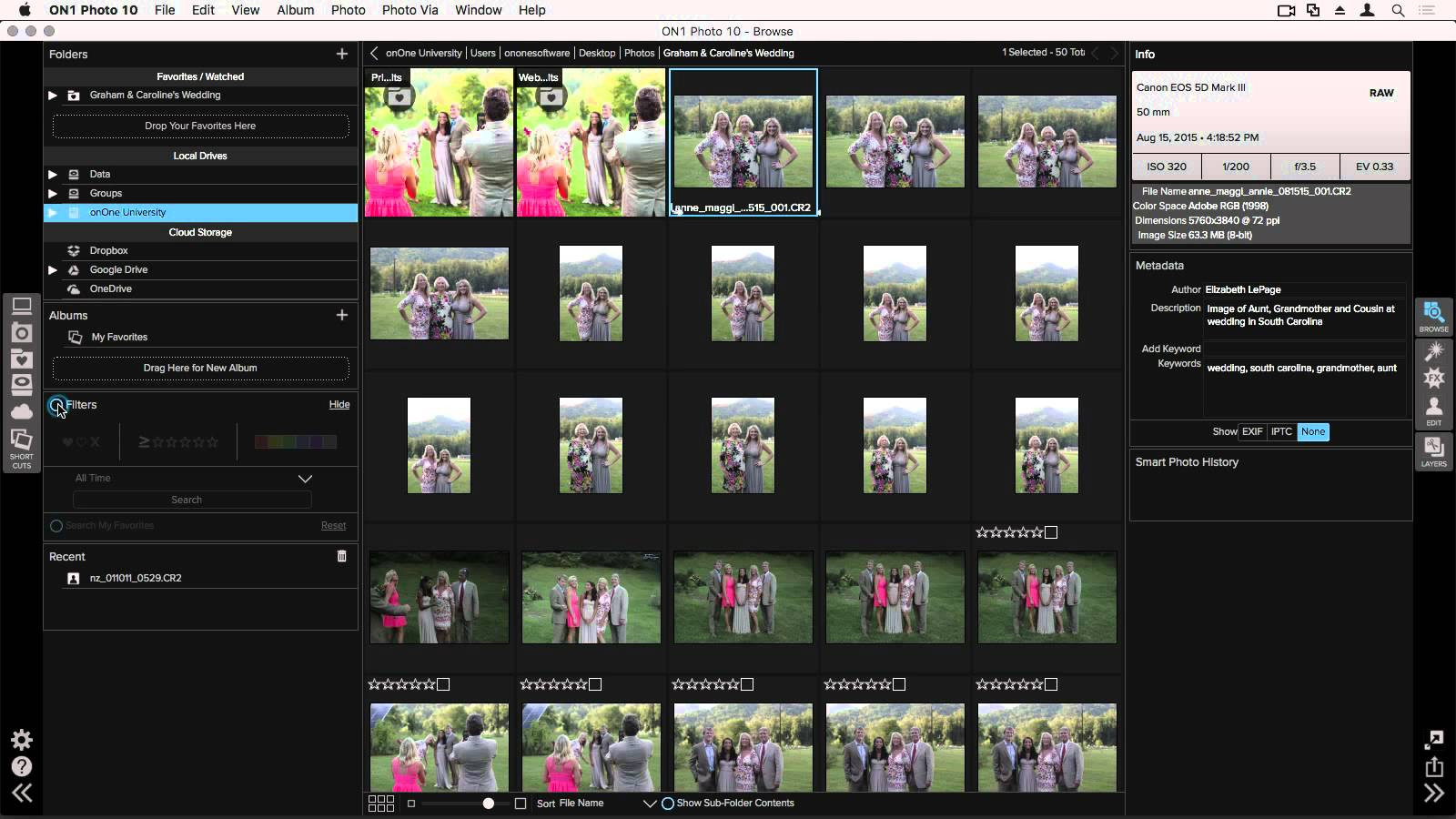Enable Show Sub-Folder Contents

click(668, 804)
